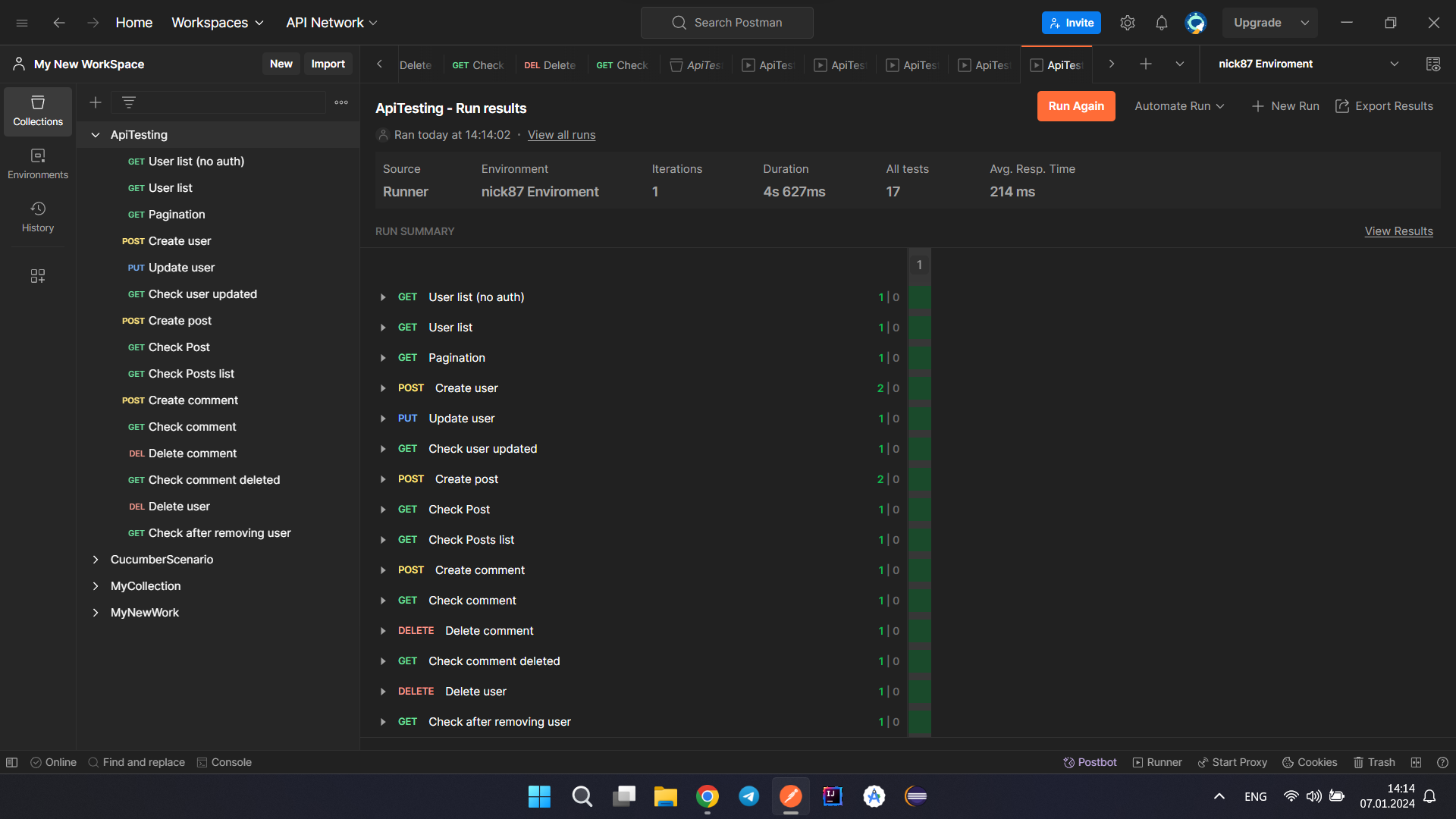The height and width of the screenshot is (819, 1456).
Task: Expand the MyCollection collection
Action: coord(96,586)
